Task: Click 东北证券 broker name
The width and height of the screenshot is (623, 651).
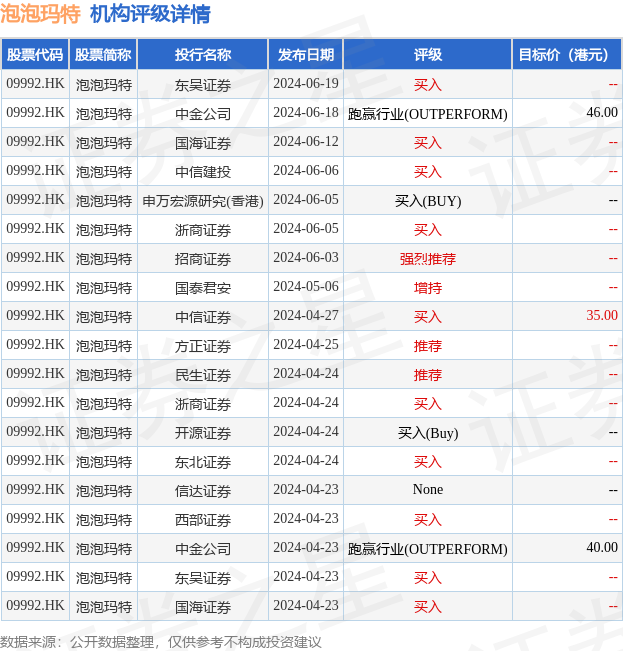Action: [203, 462]
